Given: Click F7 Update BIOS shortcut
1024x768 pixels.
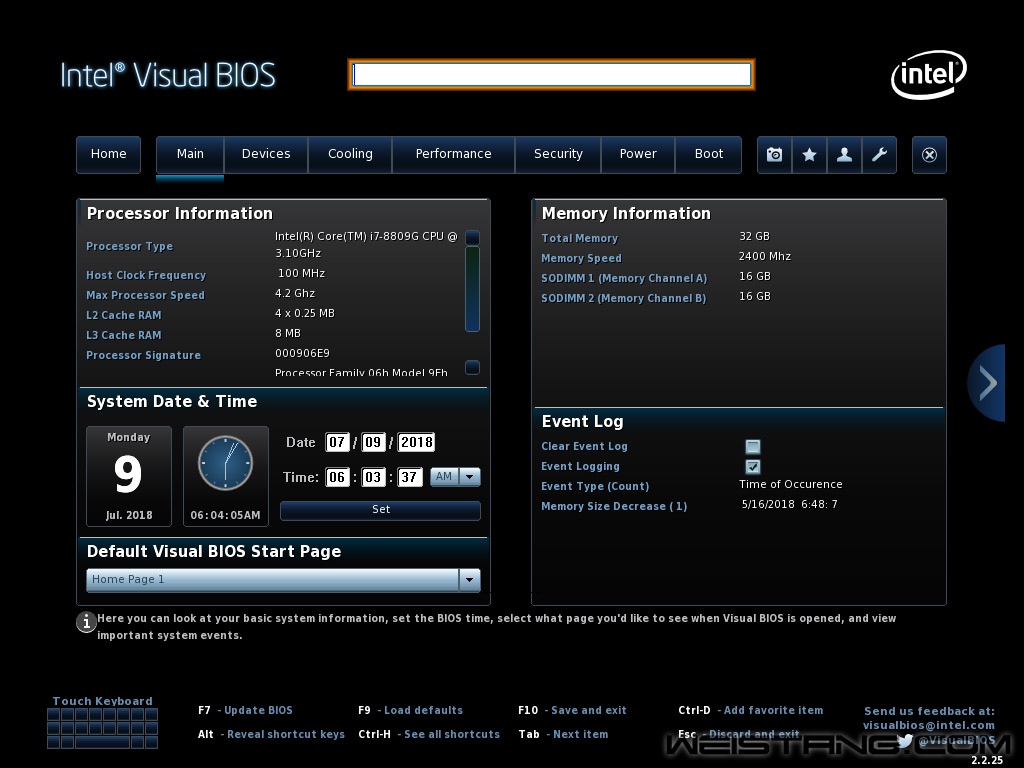Looking at the screenshot, I should [246, 711].
